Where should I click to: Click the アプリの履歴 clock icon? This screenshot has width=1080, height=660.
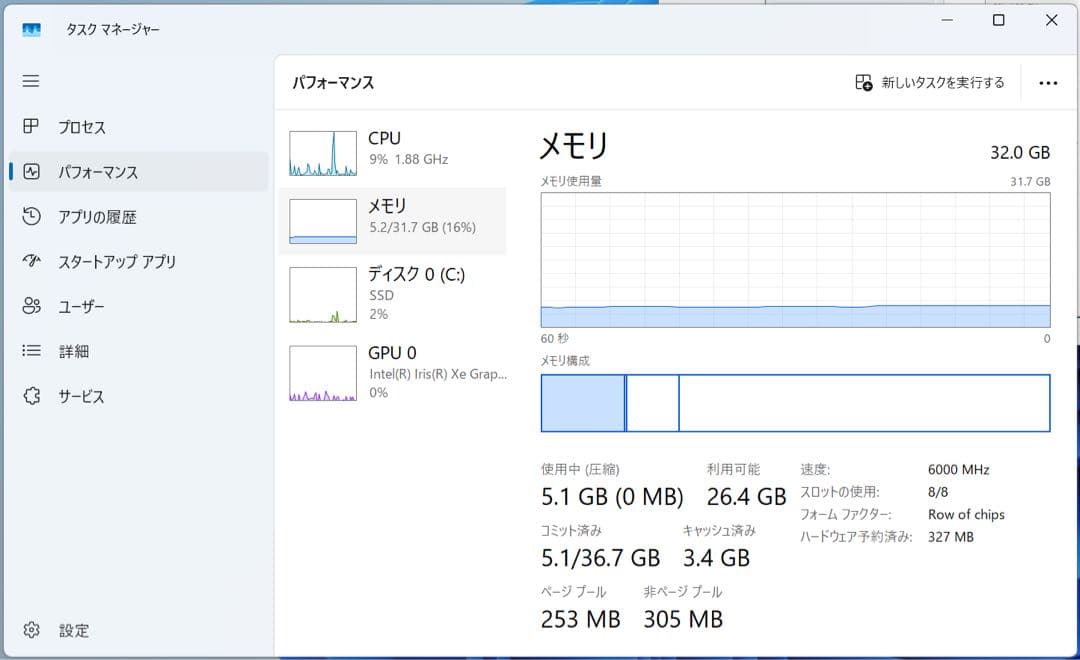(31, 217)
